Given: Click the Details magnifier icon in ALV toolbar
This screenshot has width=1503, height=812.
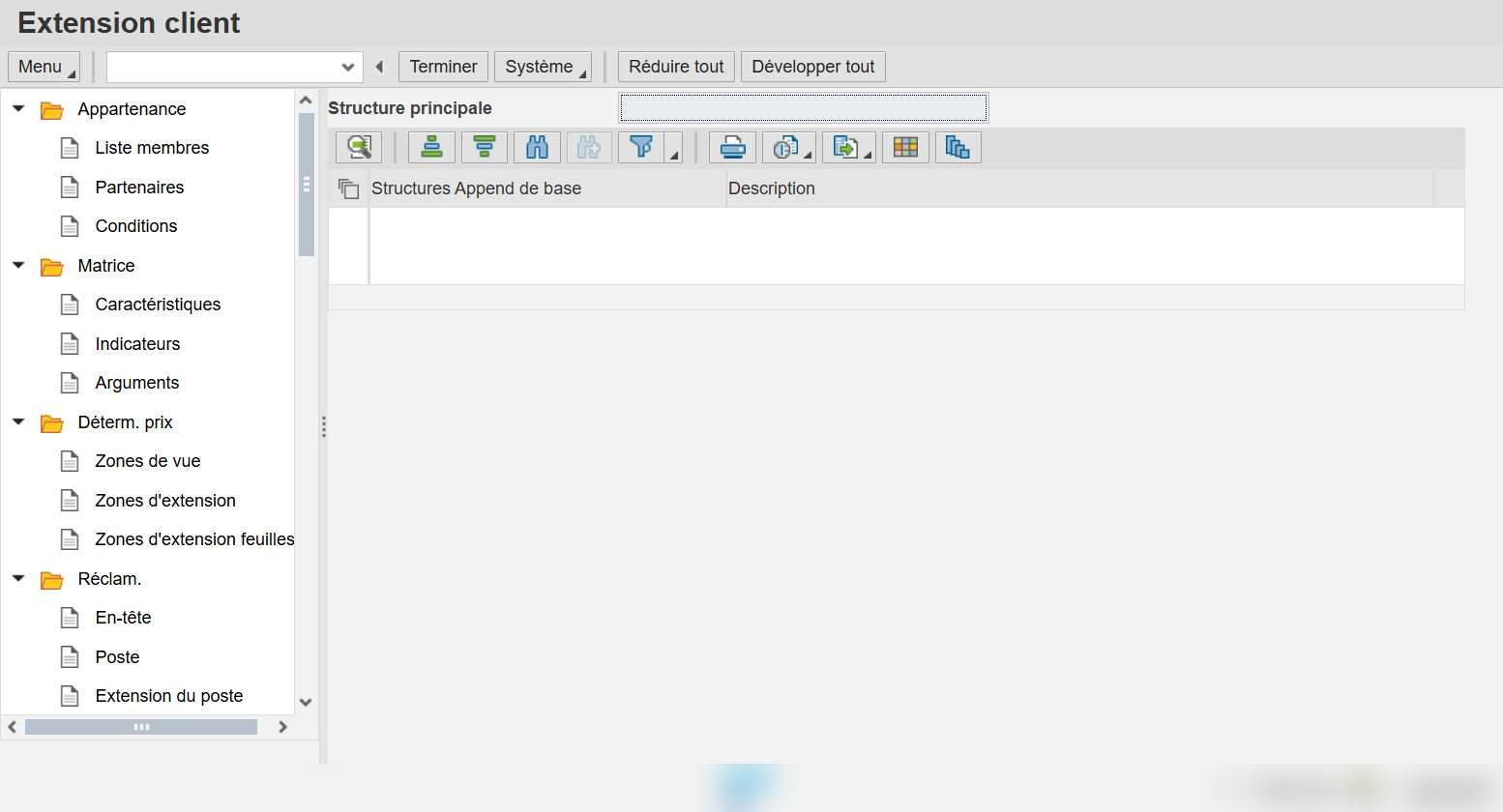Looking at the screenshot, I should (359, 147).
